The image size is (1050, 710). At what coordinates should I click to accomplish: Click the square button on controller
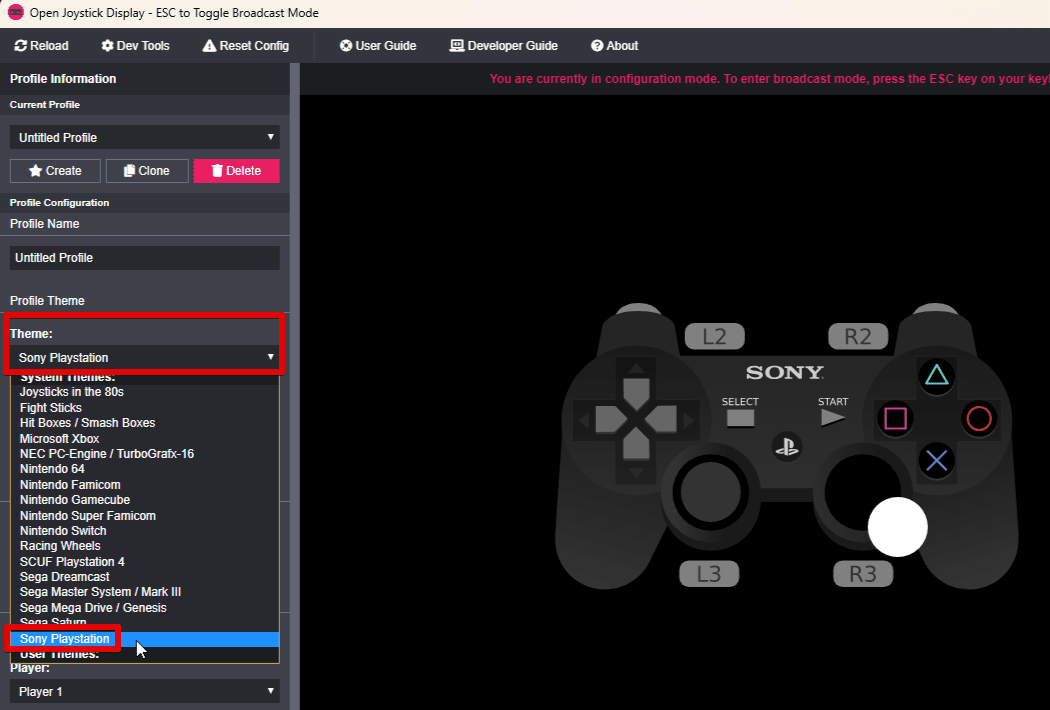point(895,419)
